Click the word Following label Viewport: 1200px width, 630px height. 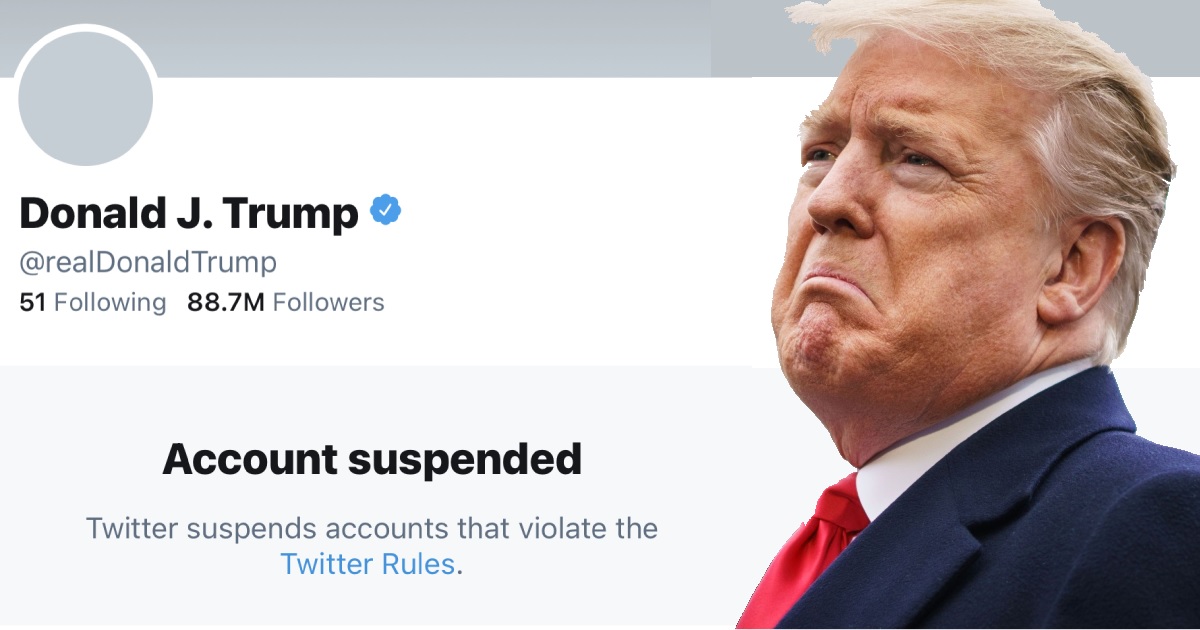pos(110,302)
